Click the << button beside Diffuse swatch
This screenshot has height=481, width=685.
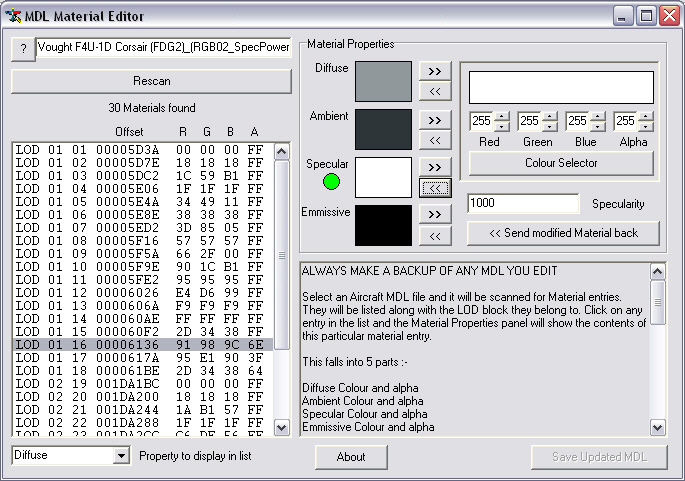(434, 91)
